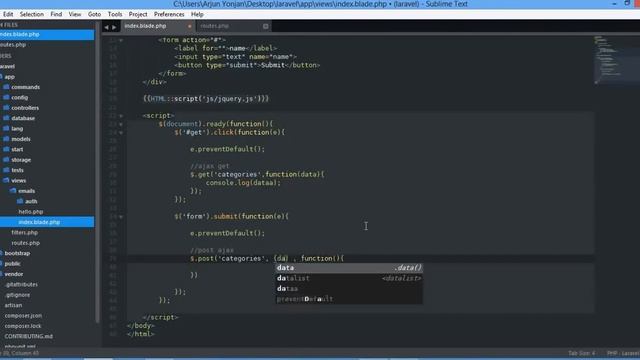This screenshot has height=360, width=640.
Task: Open the .gitignore file
Action: click(17, 295)
